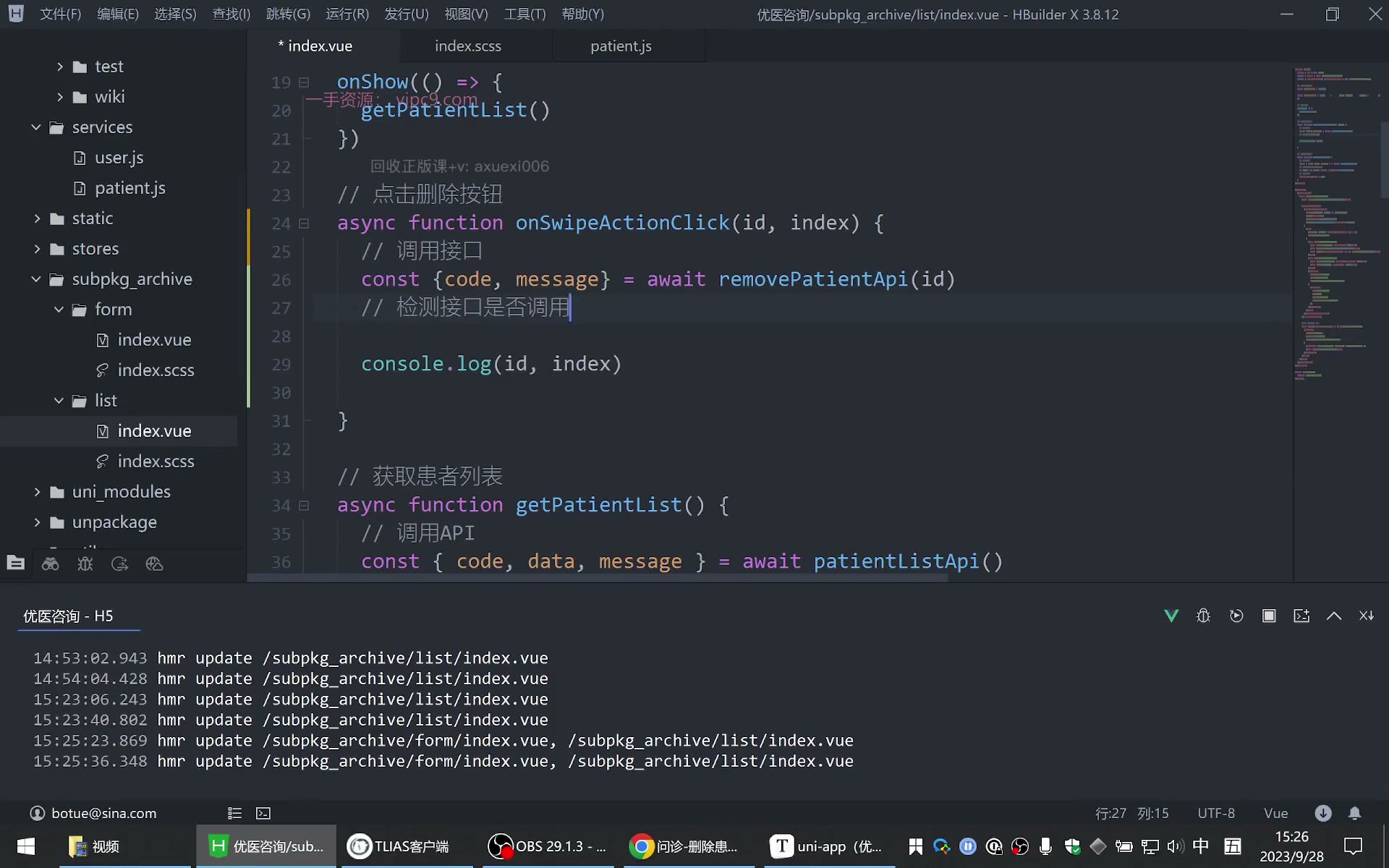The image size is (1389, 868).
Task: Switch to the patient.js tab
Action: 621,46
